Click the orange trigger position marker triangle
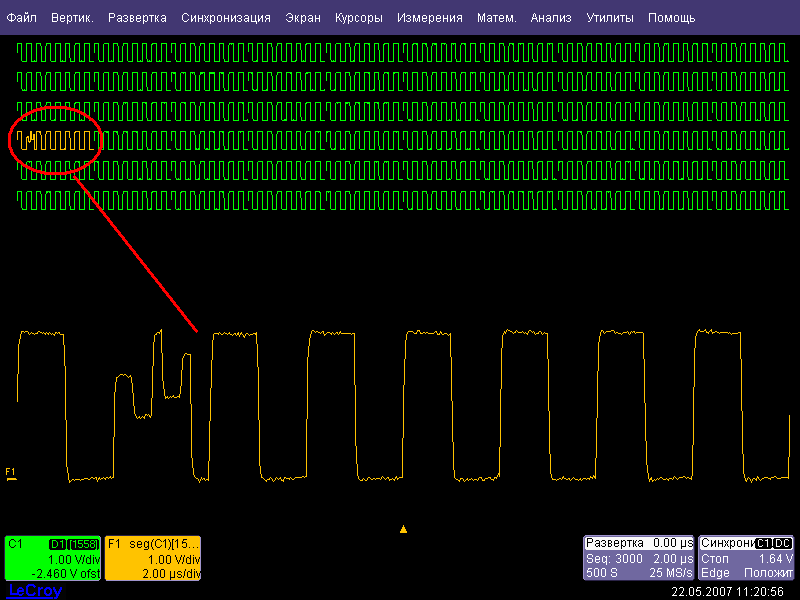 tap(403, 529)
